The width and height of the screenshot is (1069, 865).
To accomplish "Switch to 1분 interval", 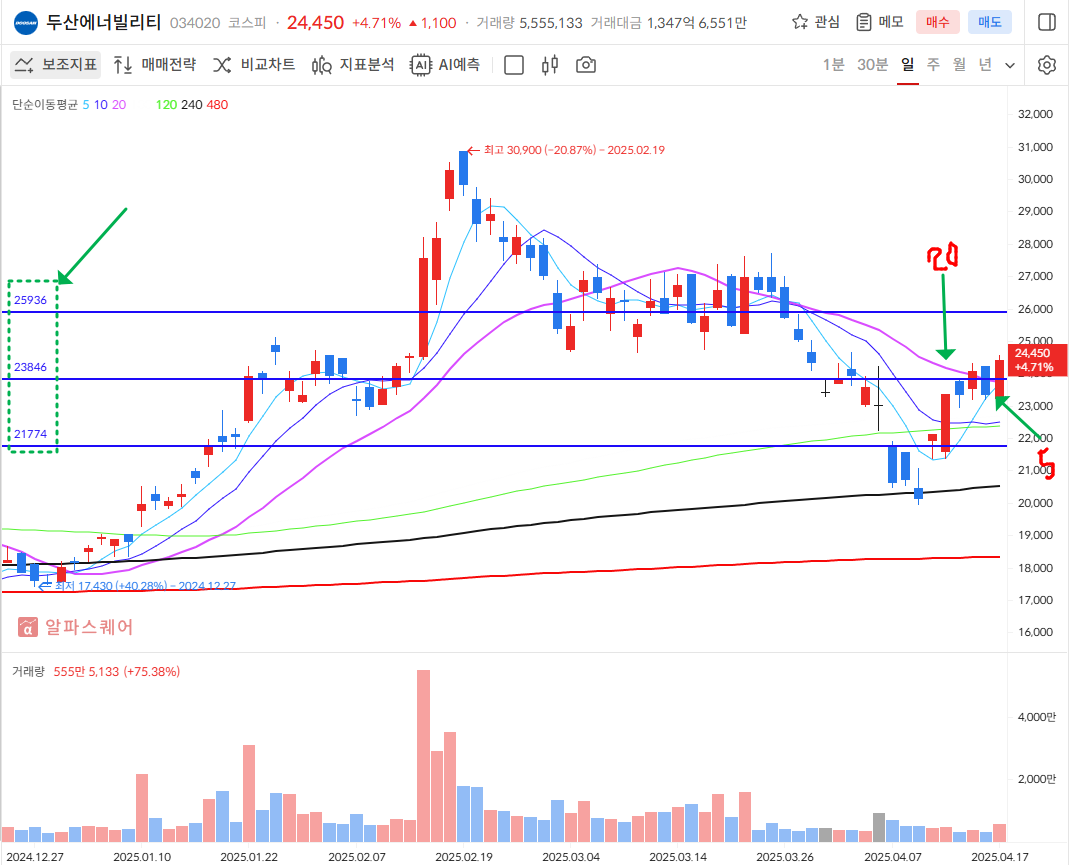I will coord(833,65).
